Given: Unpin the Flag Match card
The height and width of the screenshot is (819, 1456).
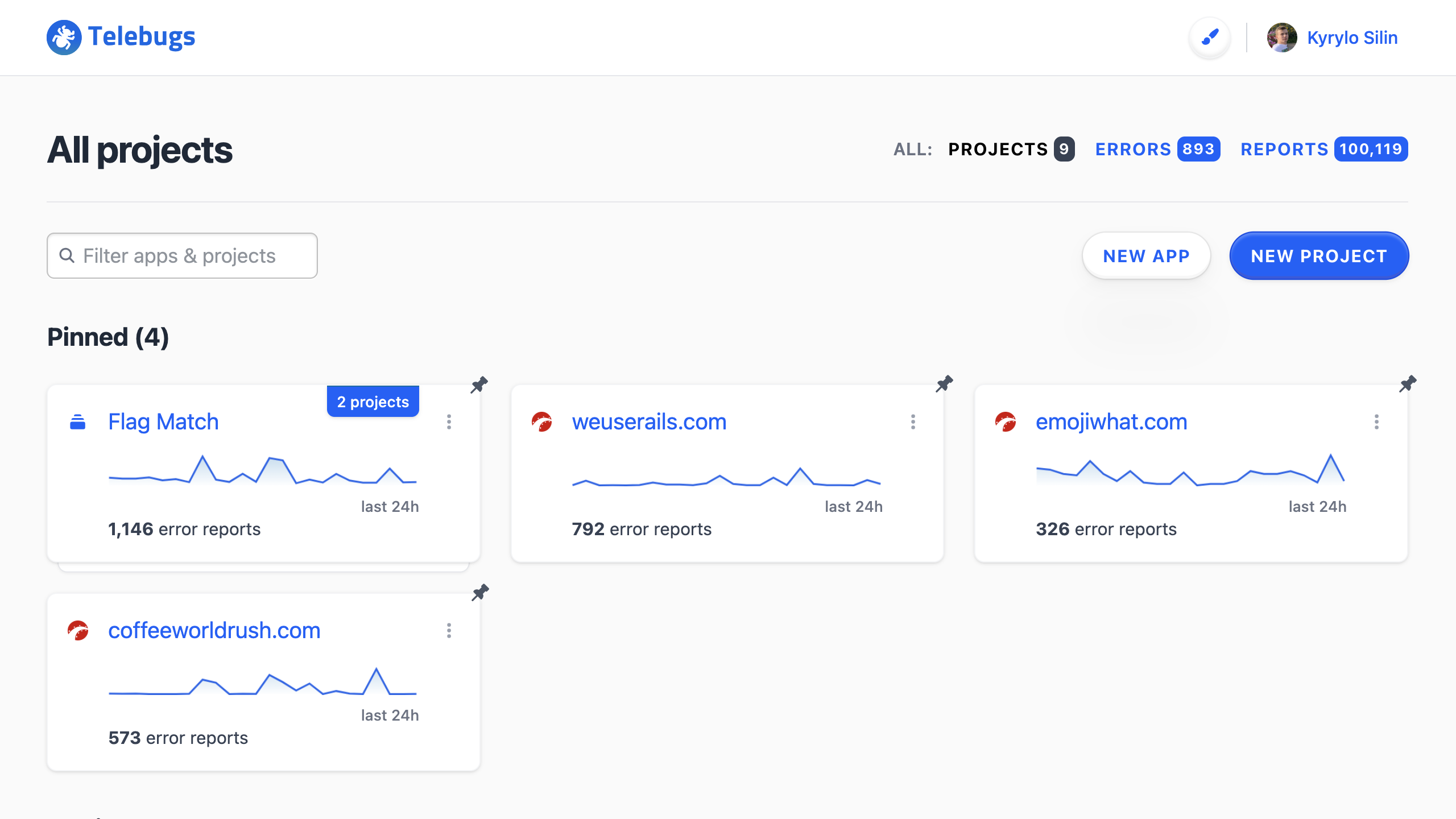Looking at the screenshot, I should 479,385.
